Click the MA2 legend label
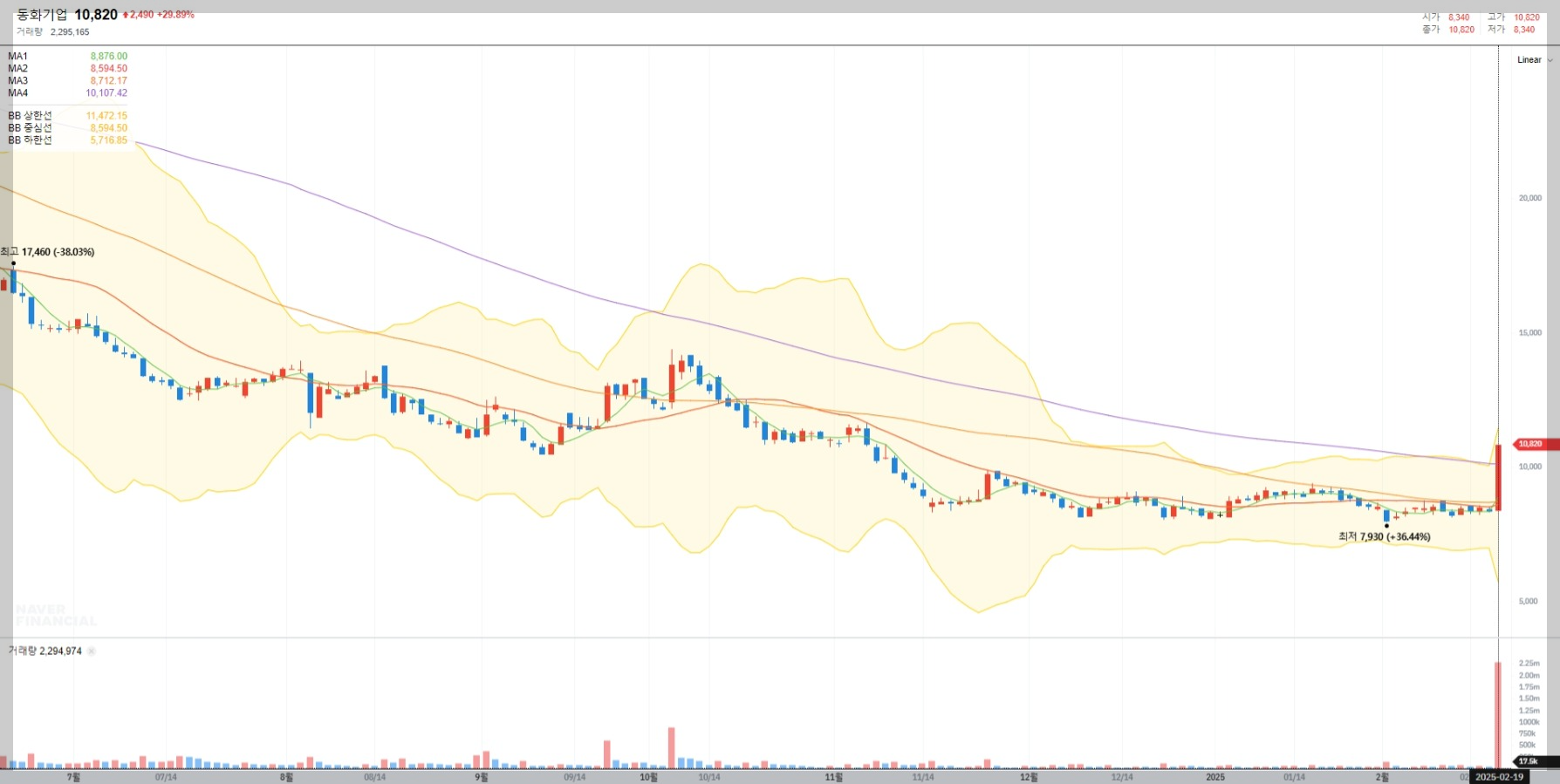Viewport: 1560px width, 784px height. (x=18, y=69)
